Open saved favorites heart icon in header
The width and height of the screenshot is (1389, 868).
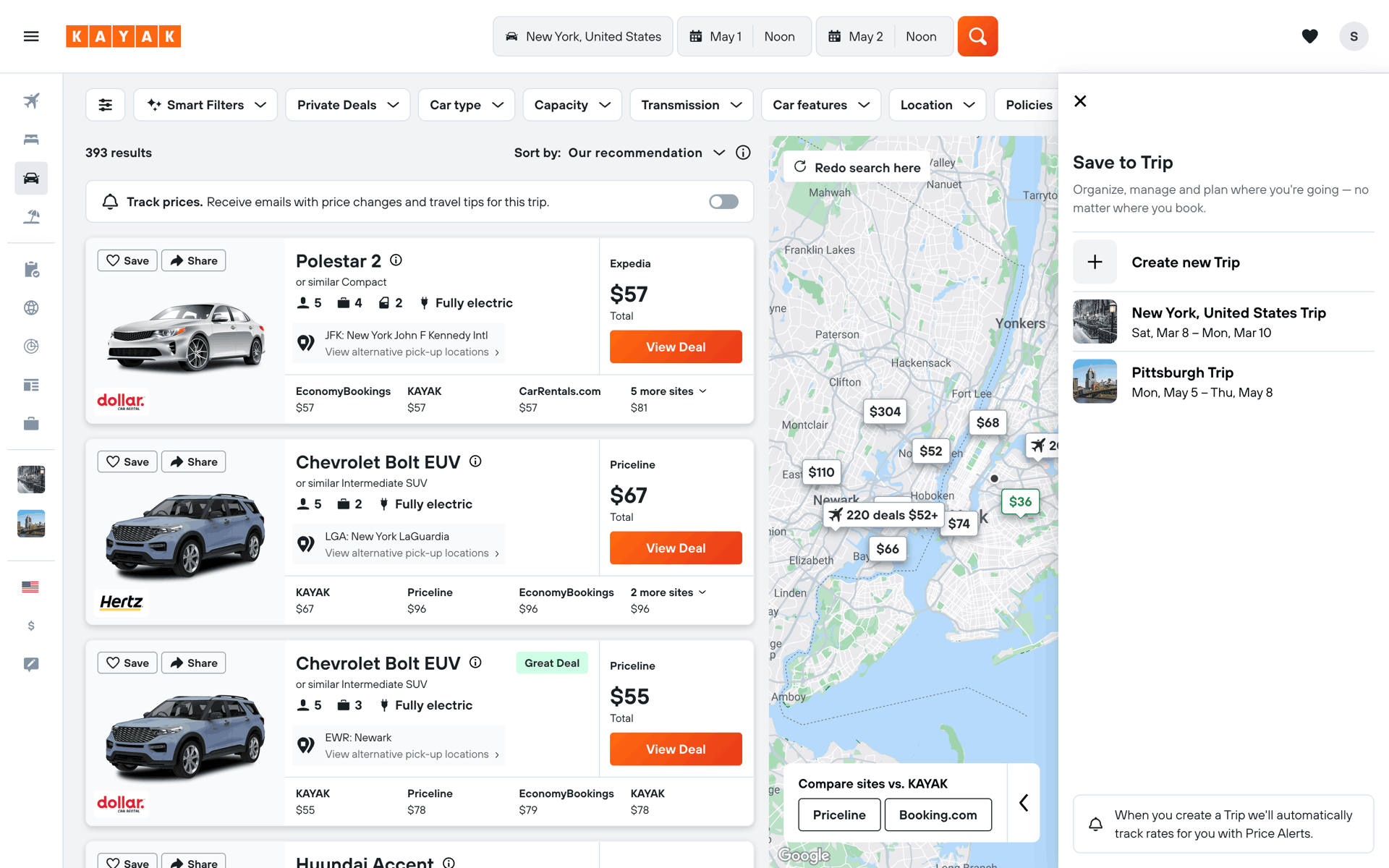(1309, 36)
